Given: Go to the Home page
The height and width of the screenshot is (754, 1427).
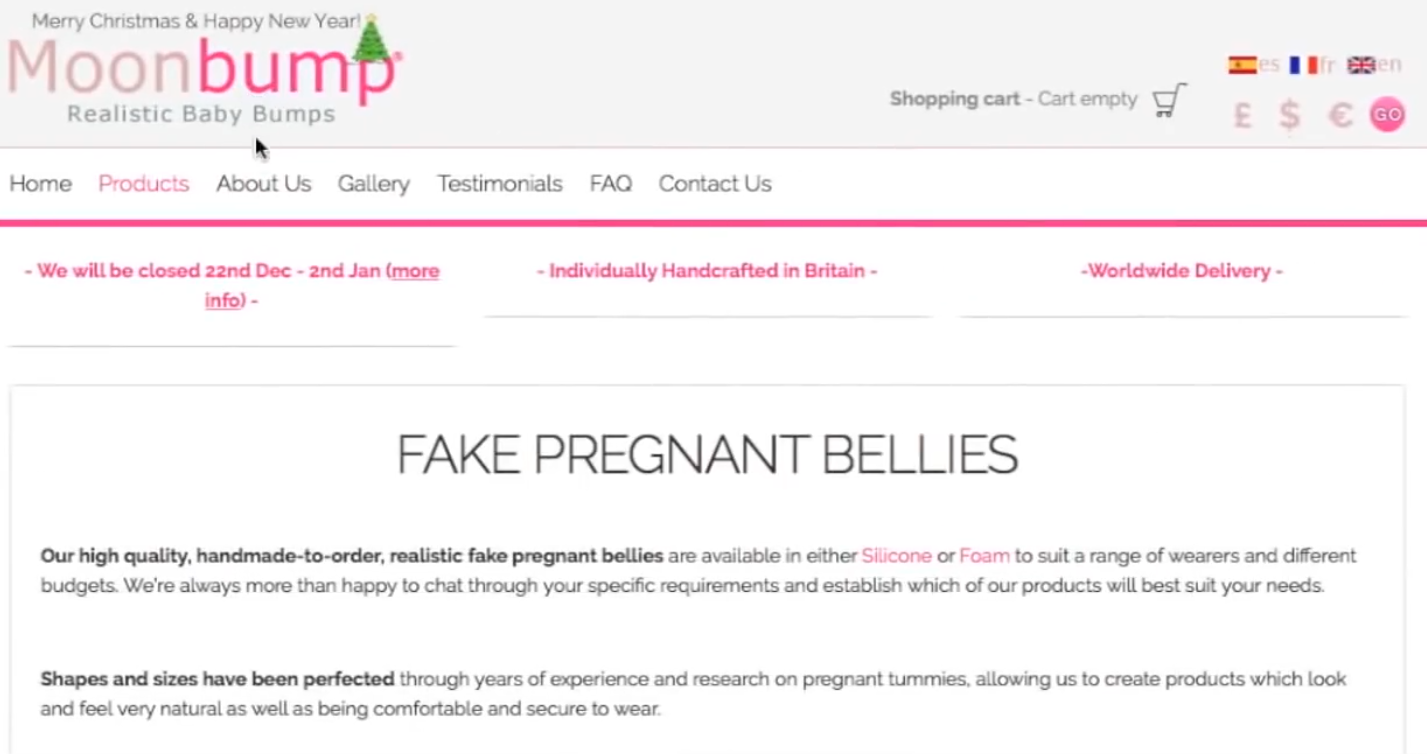Looking at the screenshot, I should [x=40, y=184].
